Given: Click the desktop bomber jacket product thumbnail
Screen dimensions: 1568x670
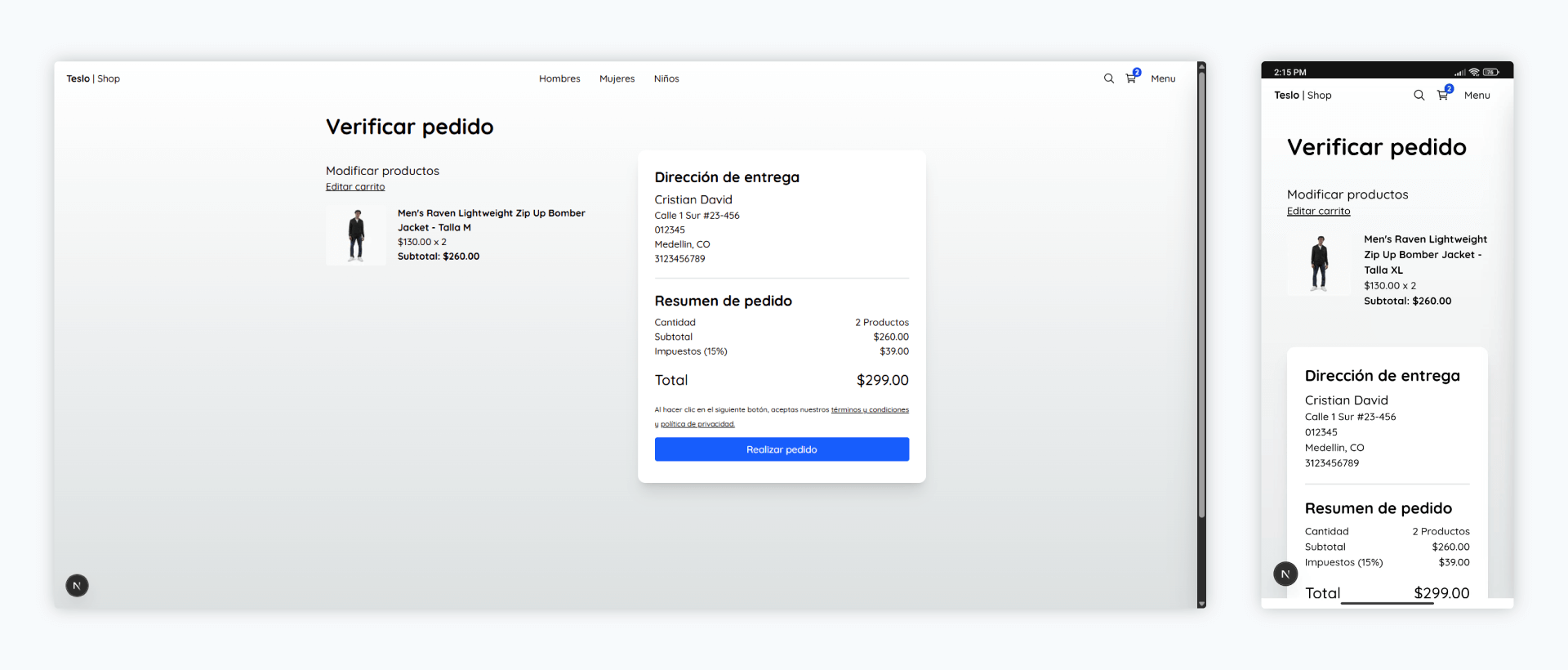Looking at the screenshot, I should point(356,235).
